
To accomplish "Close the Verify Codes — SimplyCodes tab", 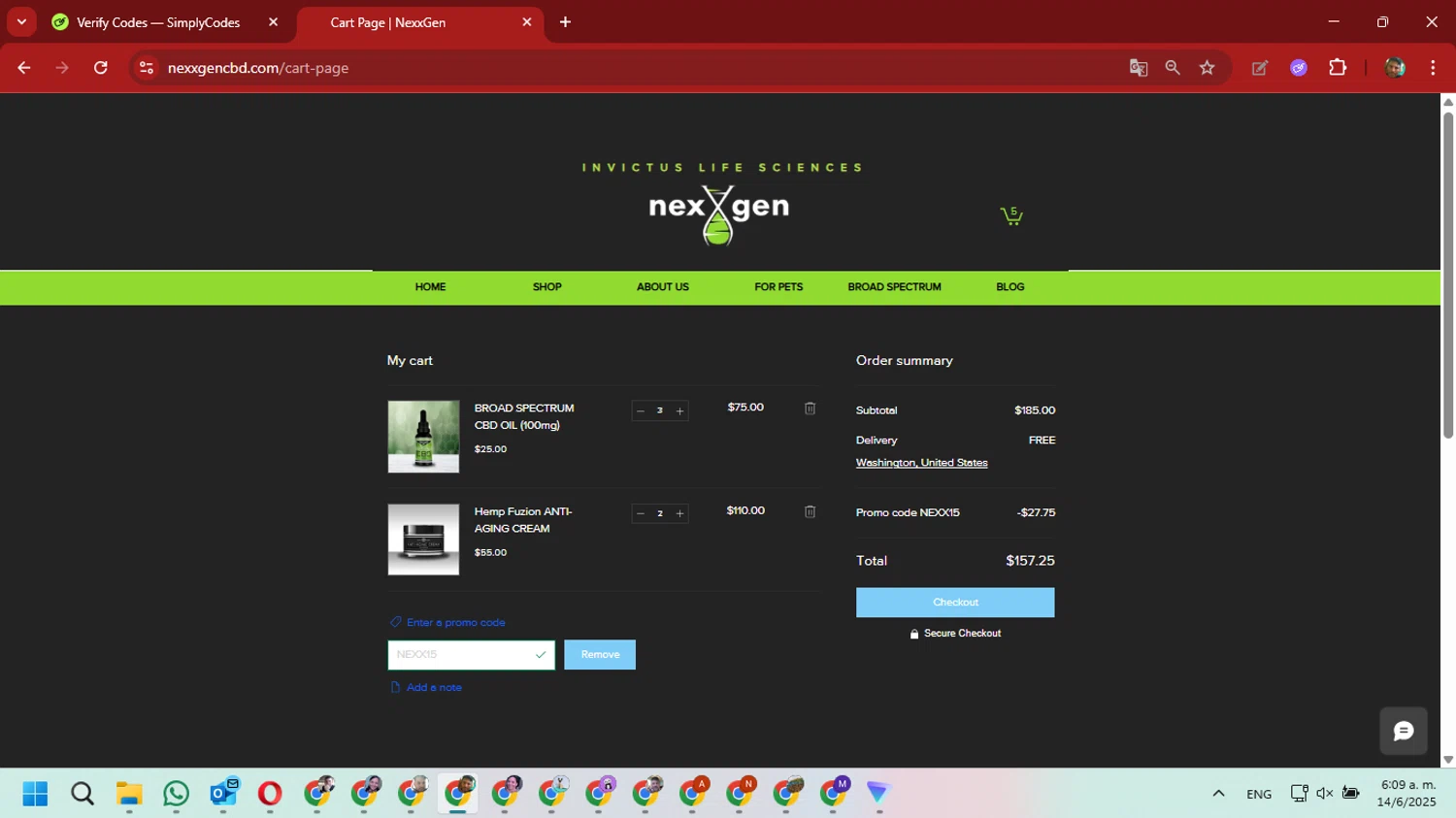I will coord(273,22).
